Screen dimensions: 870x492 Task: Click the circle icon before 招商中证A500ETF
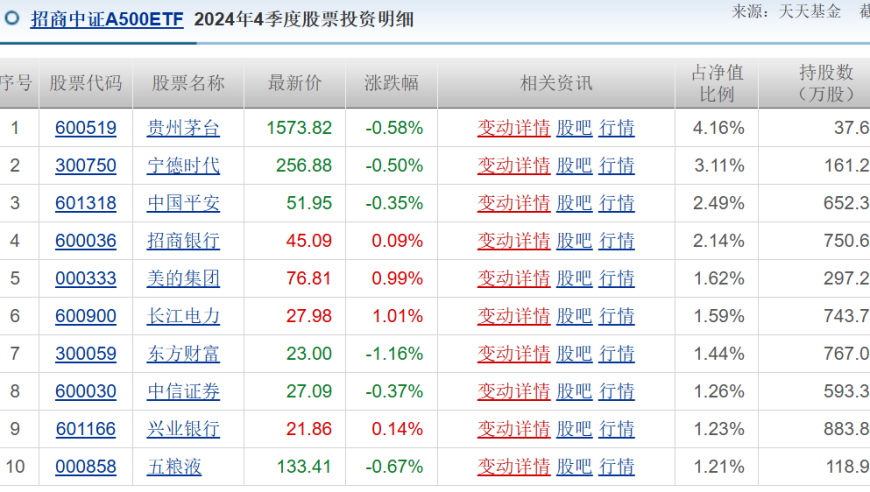12,18
